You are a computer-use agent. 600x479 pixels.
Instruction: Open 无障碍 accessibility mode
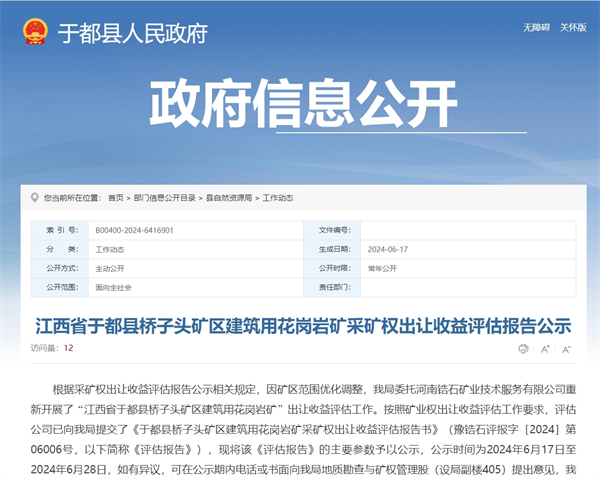(x=536, y=27)
